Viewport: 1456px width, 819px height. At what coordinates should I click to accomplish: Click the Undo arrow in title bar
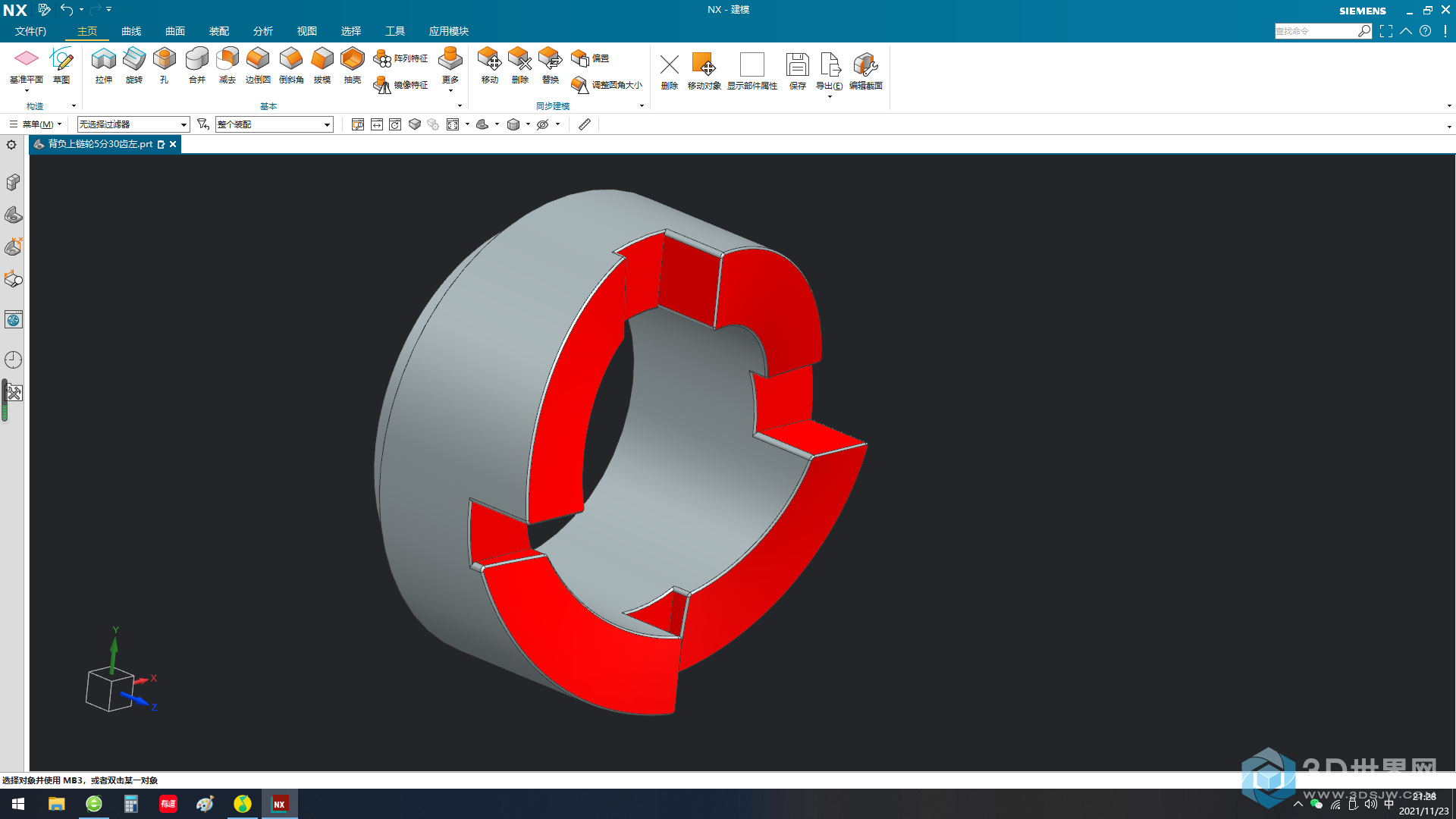pos(67,10)
